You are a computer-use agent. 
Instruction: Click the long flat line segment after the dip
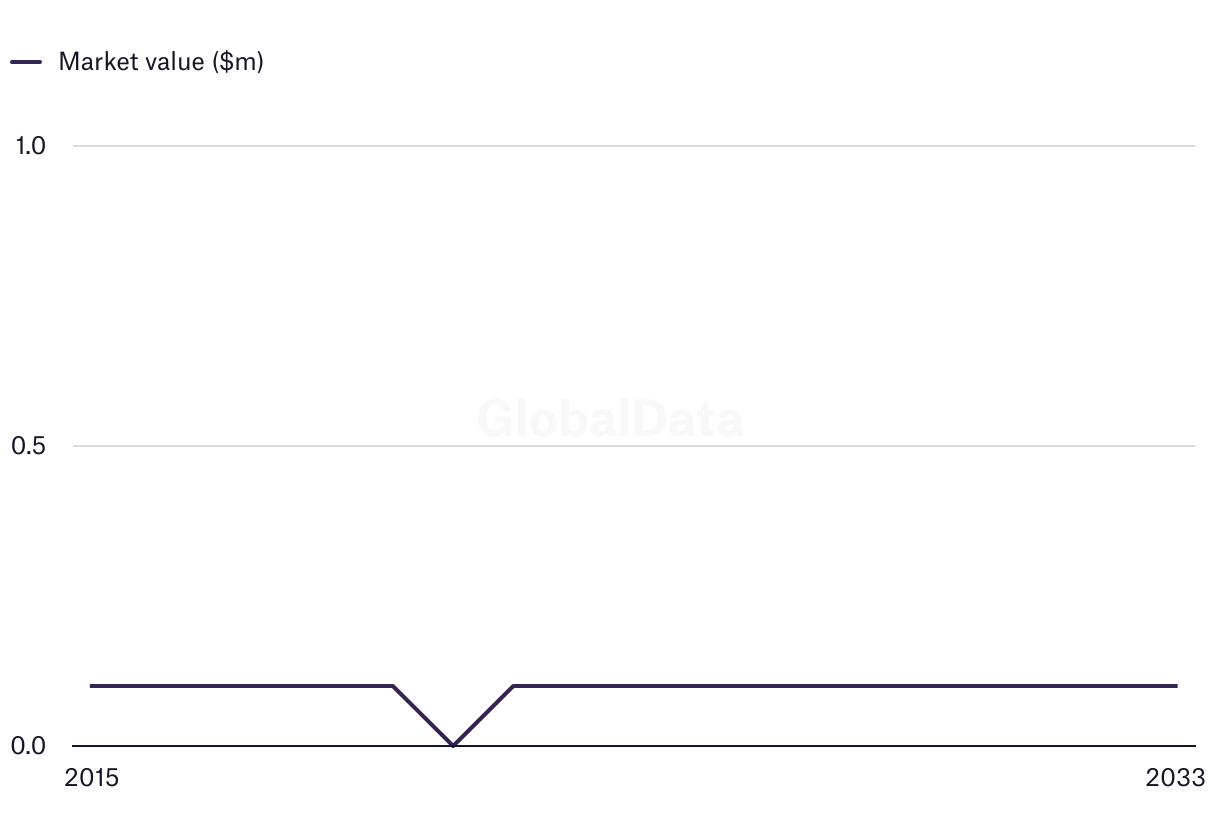point(845,686)
